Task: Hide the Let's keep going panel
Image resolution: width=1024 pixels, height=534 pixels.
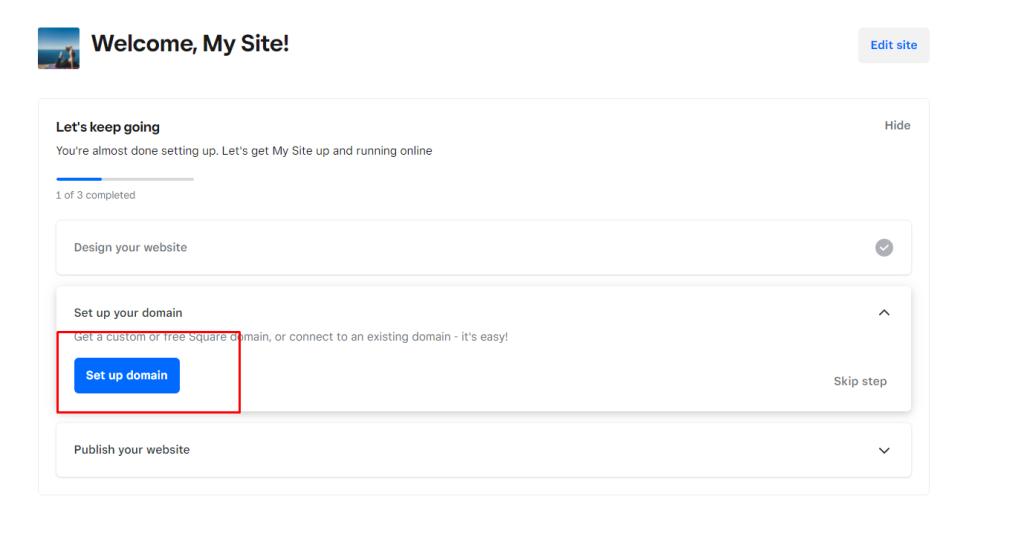Action: (897, 125)
